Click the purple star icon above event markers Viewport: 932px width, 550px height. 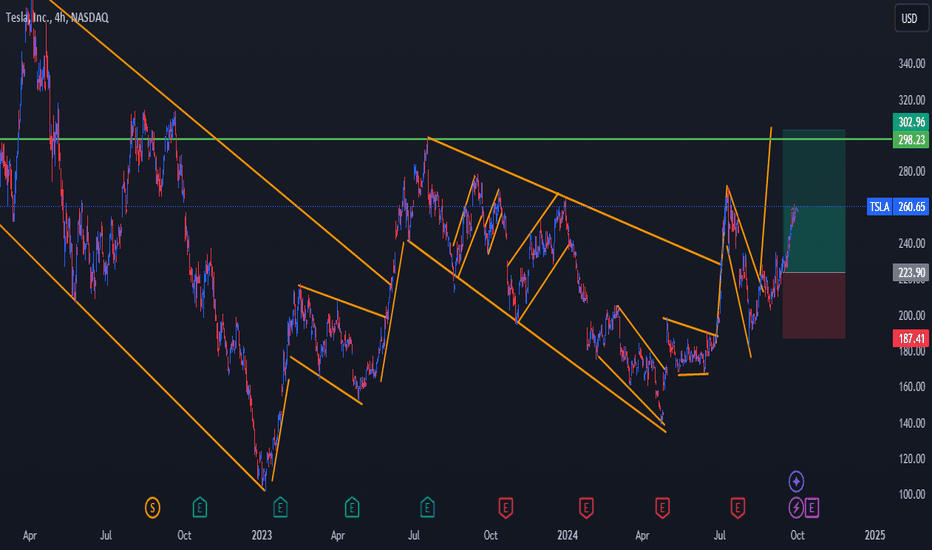(796, 481)
